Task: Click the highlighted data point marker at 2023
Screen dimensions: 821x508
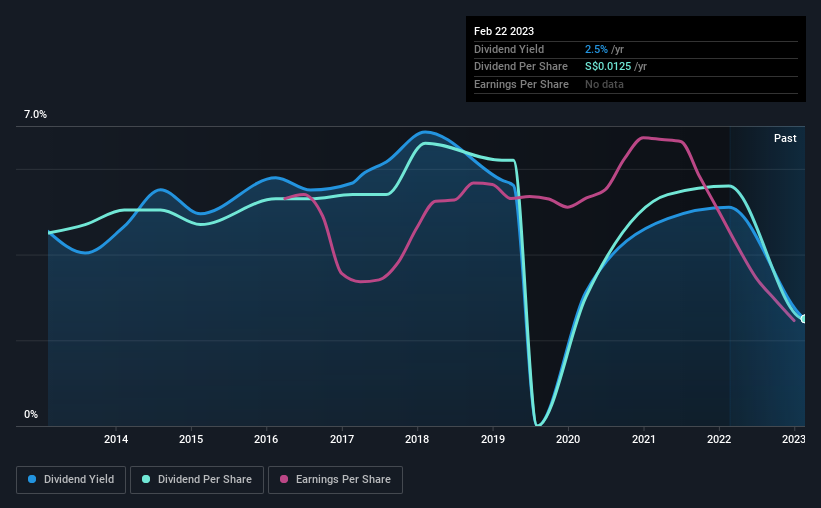Action: click(x=804, y=319)
